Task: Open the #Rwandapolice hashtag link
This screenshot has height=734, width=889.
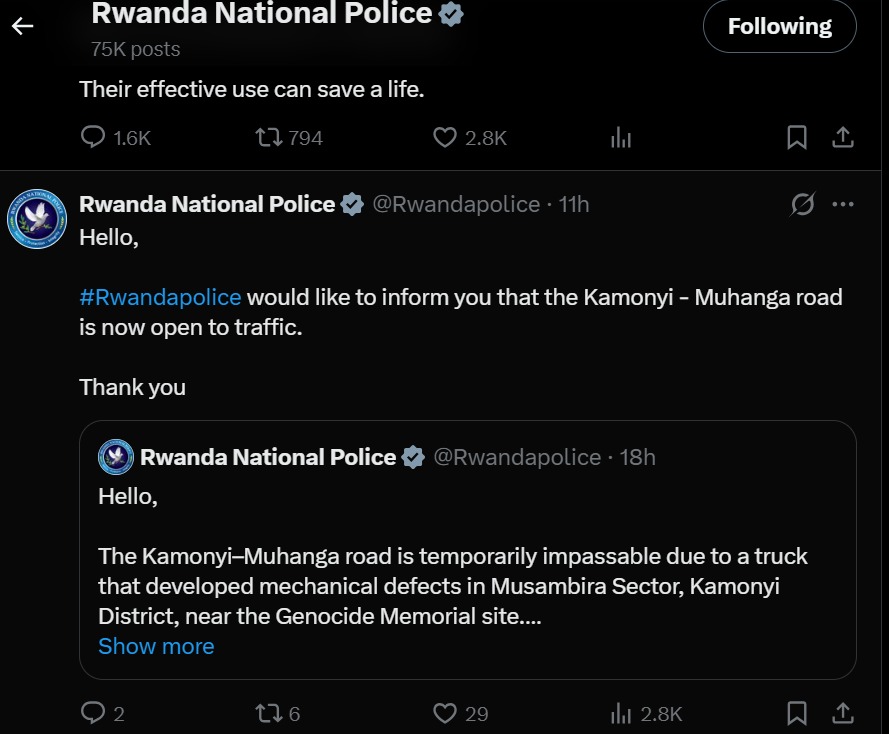Action: click(160, 297)
